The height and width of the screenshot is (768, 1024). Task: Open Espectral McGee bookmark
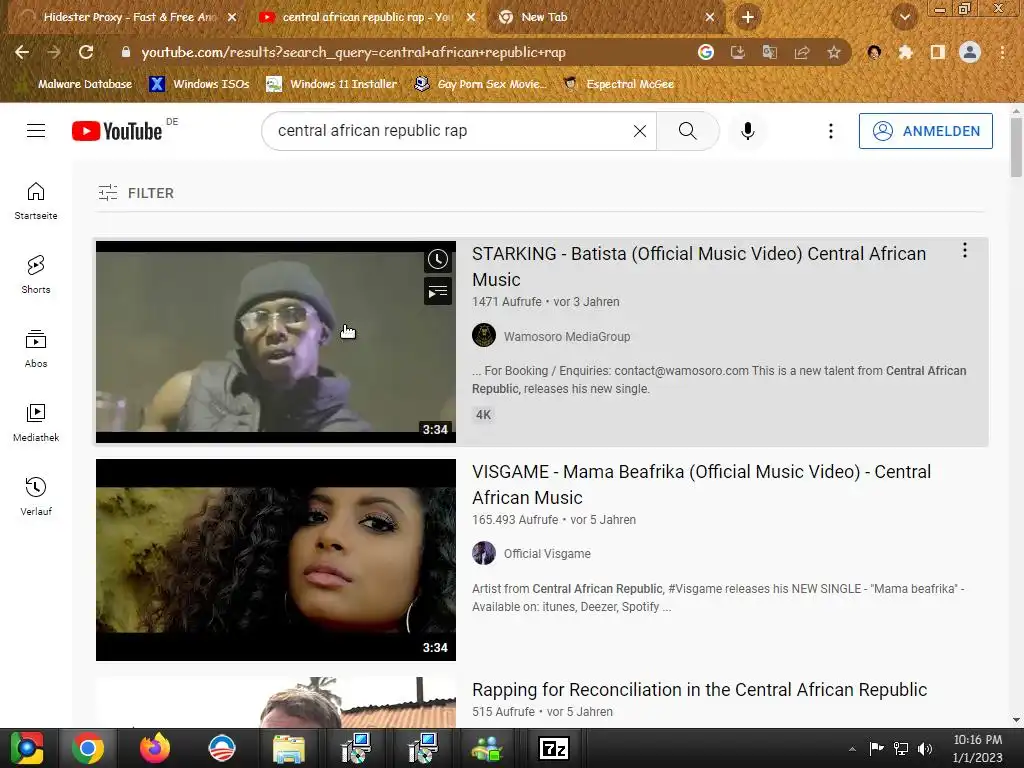pyautogui.click(x=618, y=84)
